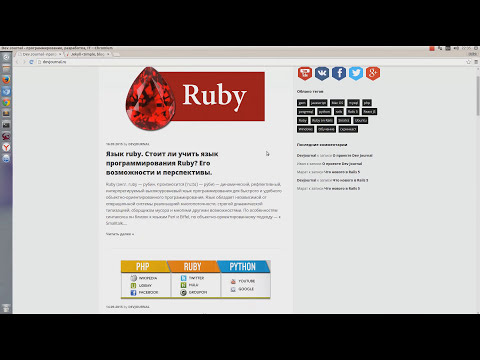Viewport: 480px width, 360px height.
Task: Open the sound volume indicator in top panel
Action: pyautogui.click(x=456, y=48)
